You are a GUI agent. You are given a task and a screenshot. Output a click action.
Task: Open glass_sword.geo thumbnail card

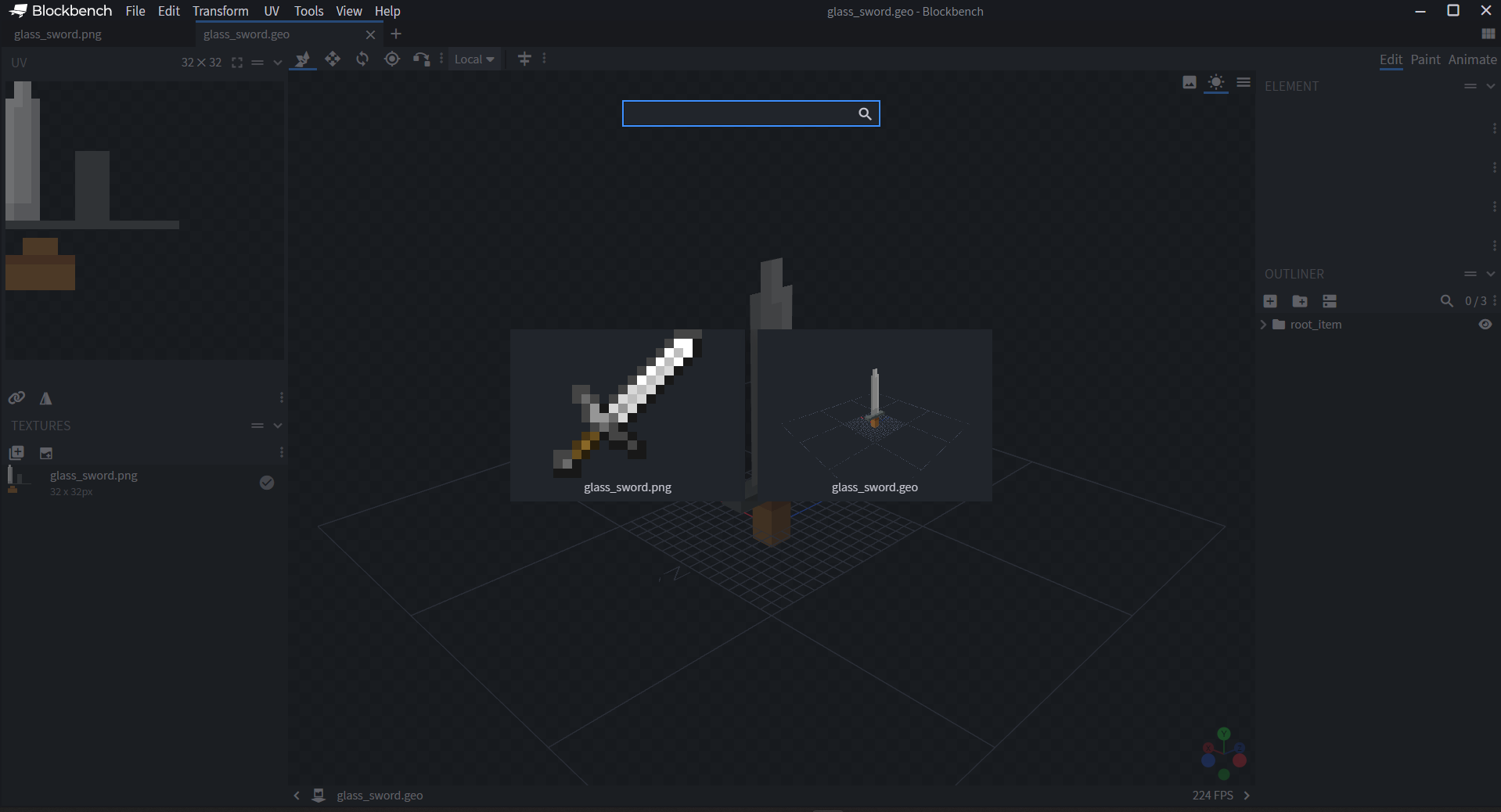(x=875, y=415)
